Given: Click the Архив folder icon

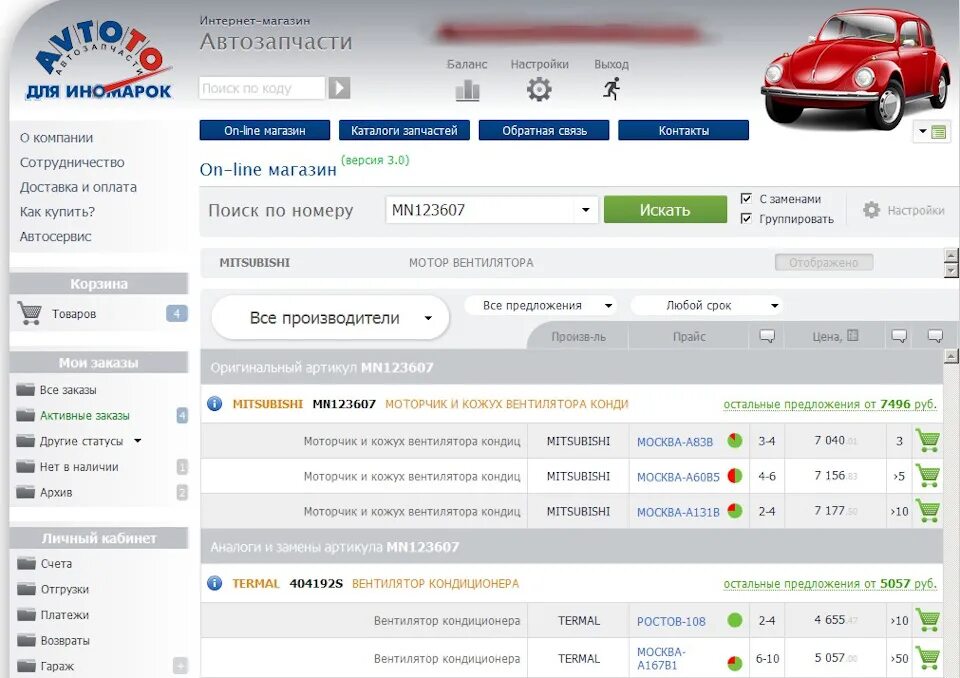Looking at the screenshot, I should (25, 492).
